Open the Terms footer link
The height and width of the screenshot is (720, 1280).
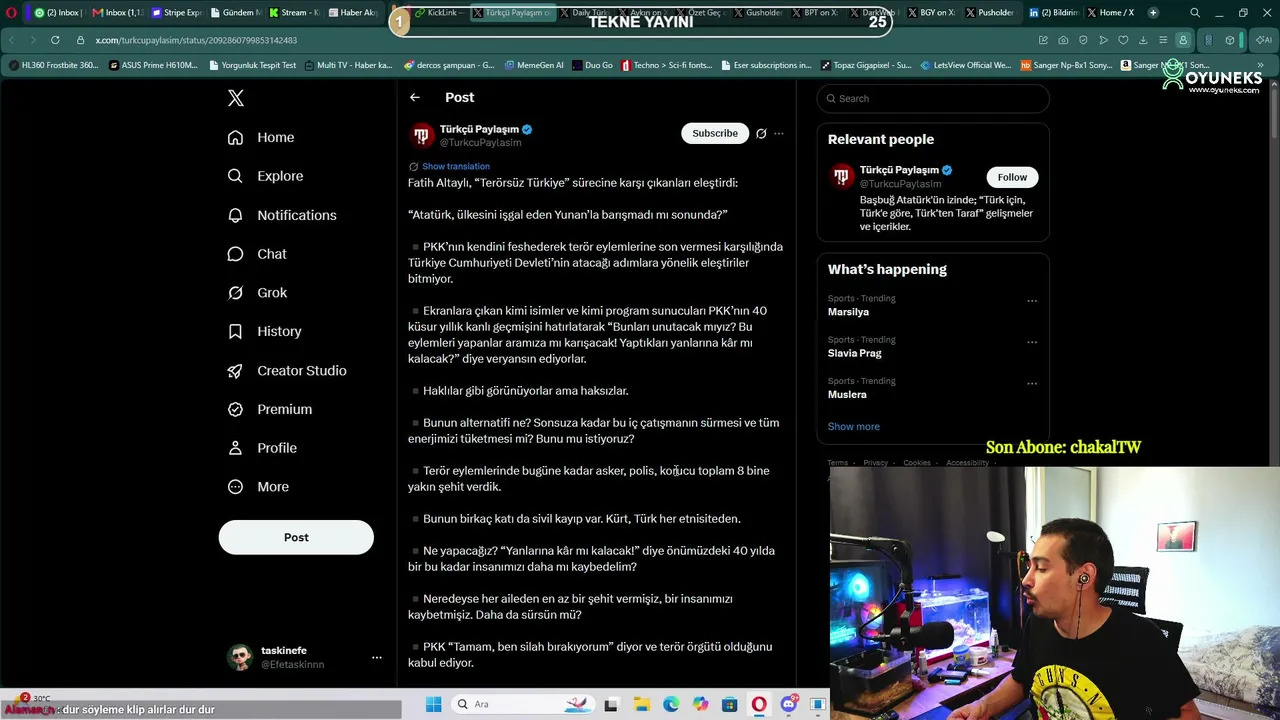pos(838,463)
